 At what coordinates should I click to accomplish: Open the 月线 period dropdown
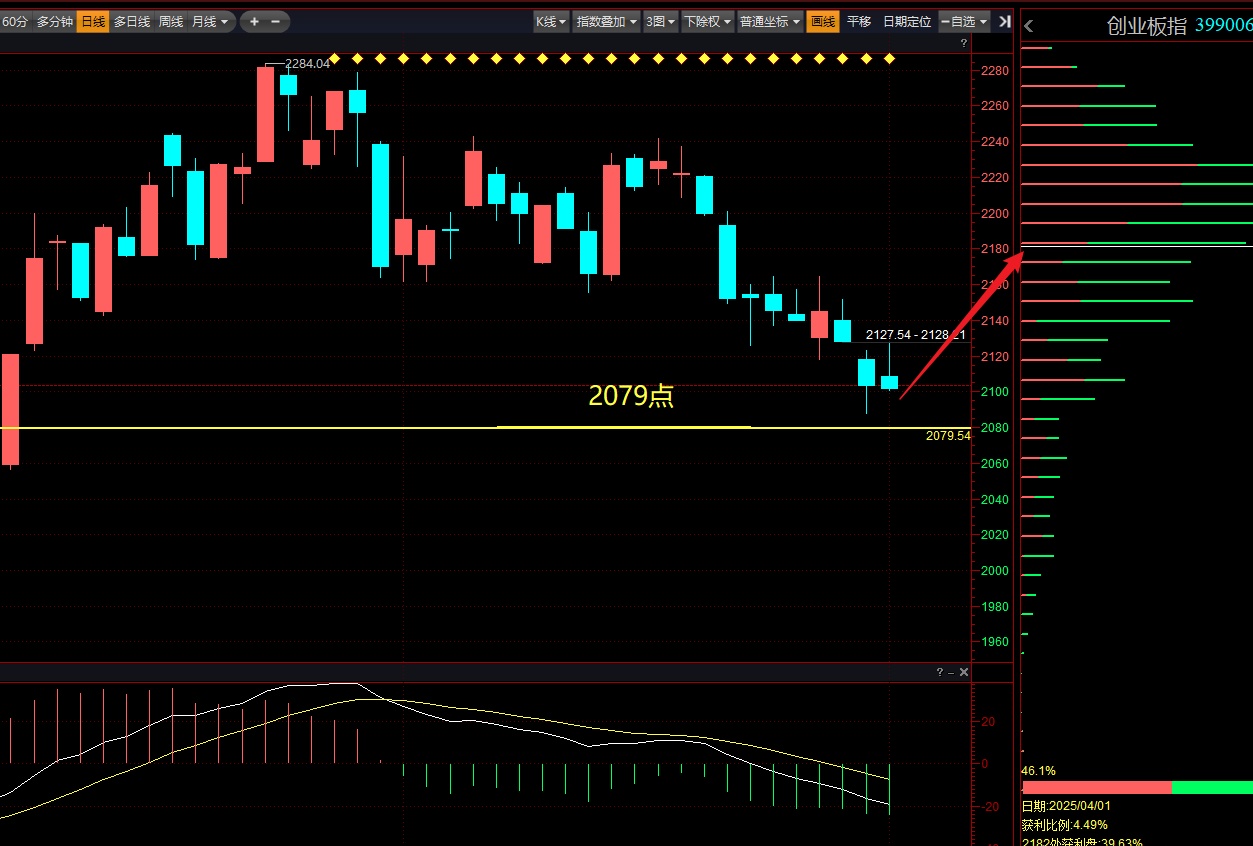pos(210,21)
